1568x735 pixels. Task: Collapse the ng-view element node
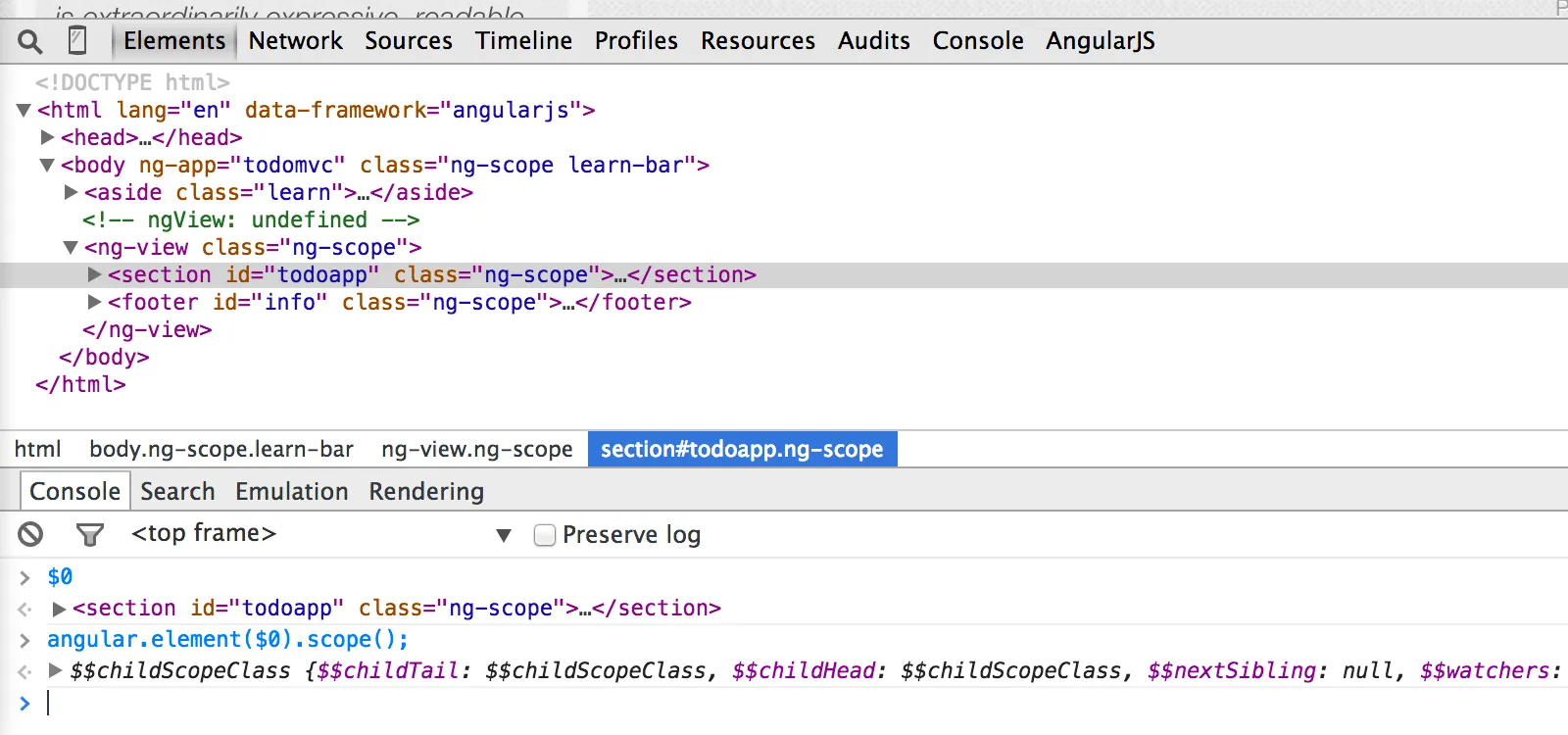point(71,247)
